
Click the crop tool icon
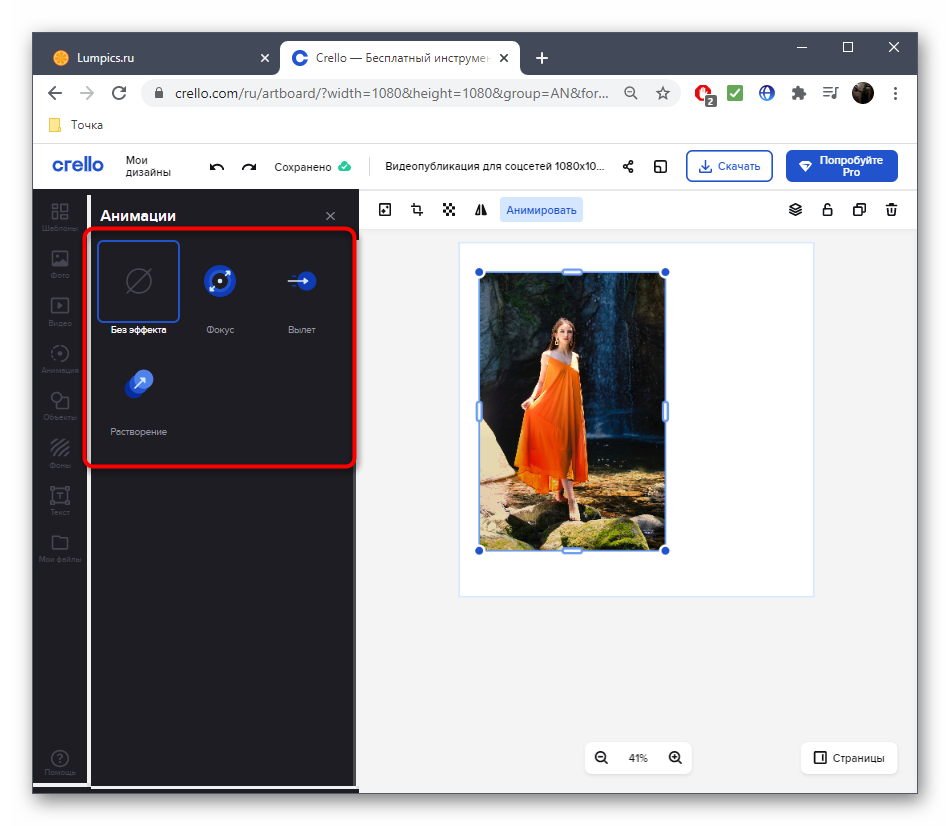click(x=417, y=210)
